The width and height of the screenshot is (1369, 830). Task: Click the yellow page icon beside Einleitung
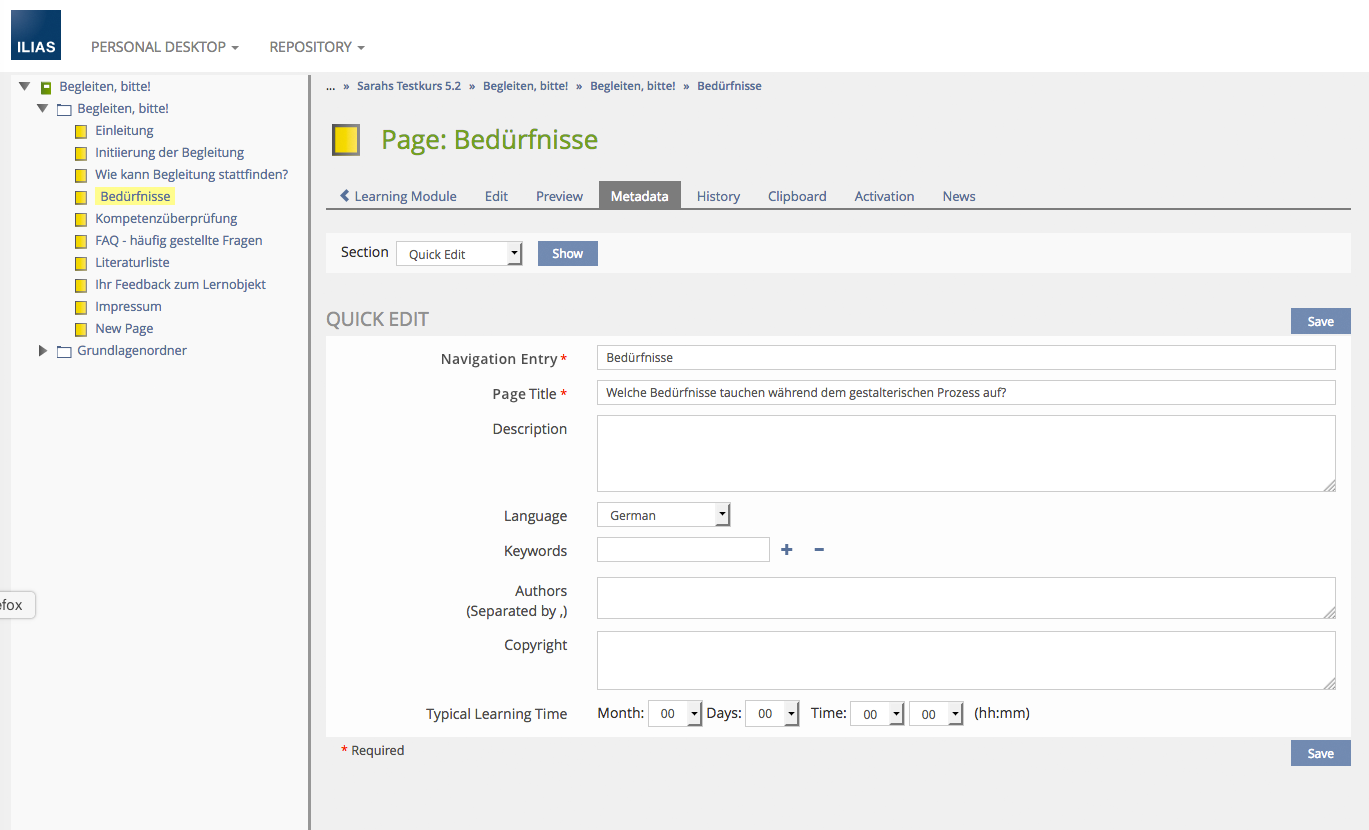(x=81, y=131)
